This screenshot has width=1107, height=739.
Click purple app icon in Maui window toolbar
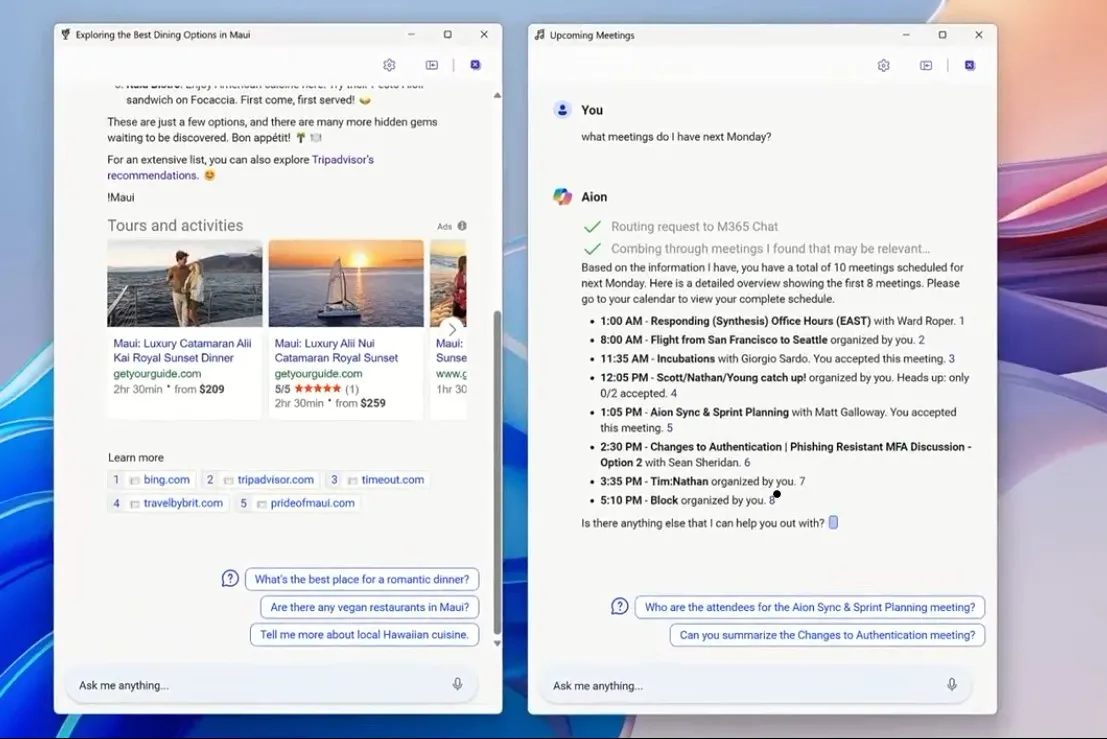475,65
